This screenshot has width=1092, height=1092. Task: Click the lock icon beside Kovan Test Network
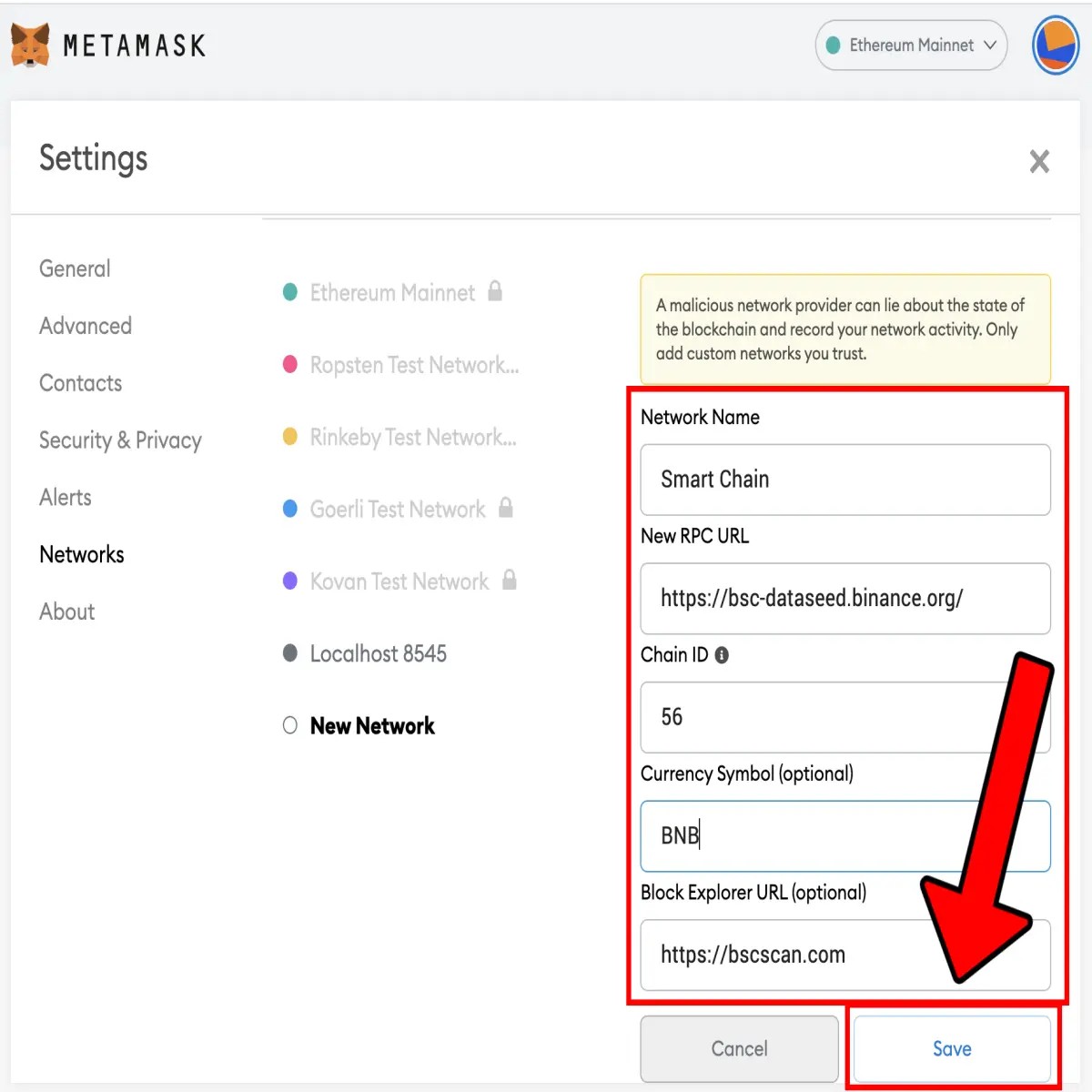pyautogui.click(x=510, y=579)
